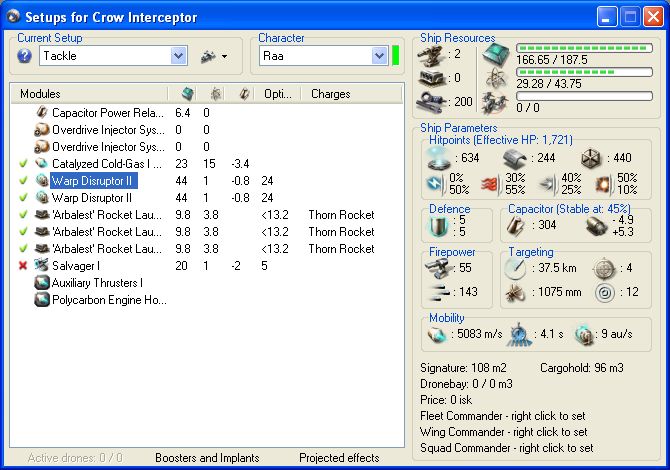Click Fleet Commander right click to set
The height and width of the screenshot is (470, 670).
pos(502,416)
